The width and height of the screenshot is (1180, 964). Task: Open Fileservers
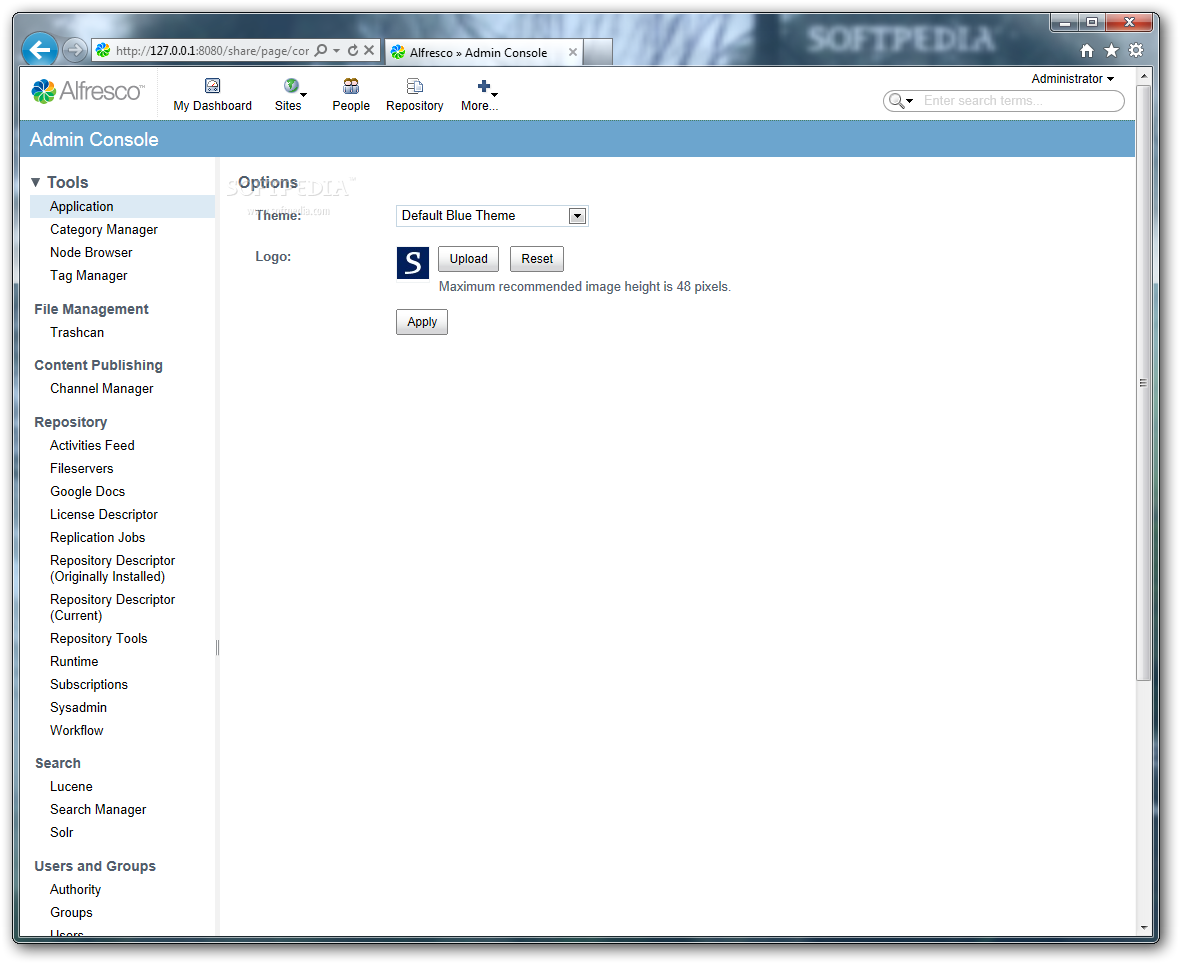coord(81,468)
